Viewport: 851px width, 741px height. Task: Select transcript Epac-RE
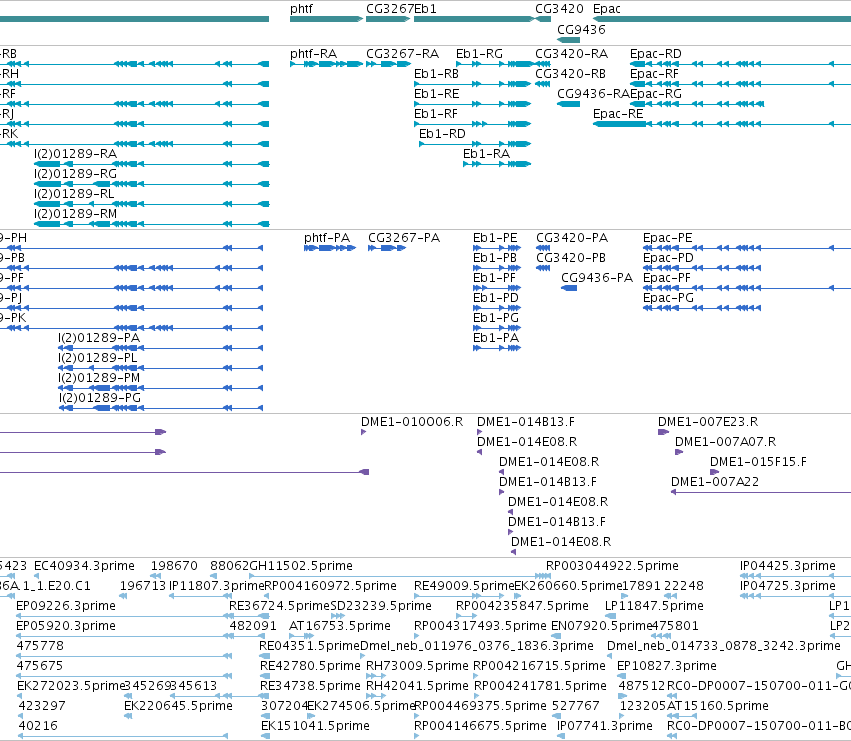pos(618,115)
